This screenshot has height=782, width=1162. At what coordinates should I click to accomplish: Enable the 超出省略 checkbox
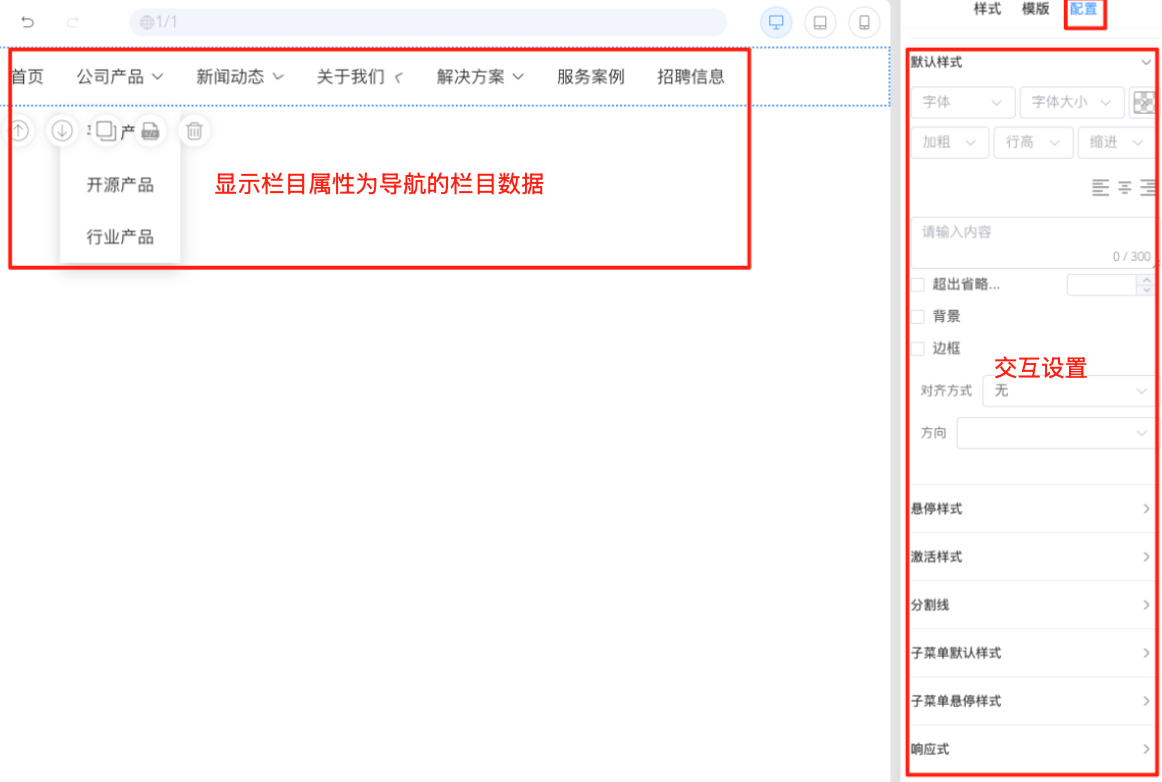[918, 285]
